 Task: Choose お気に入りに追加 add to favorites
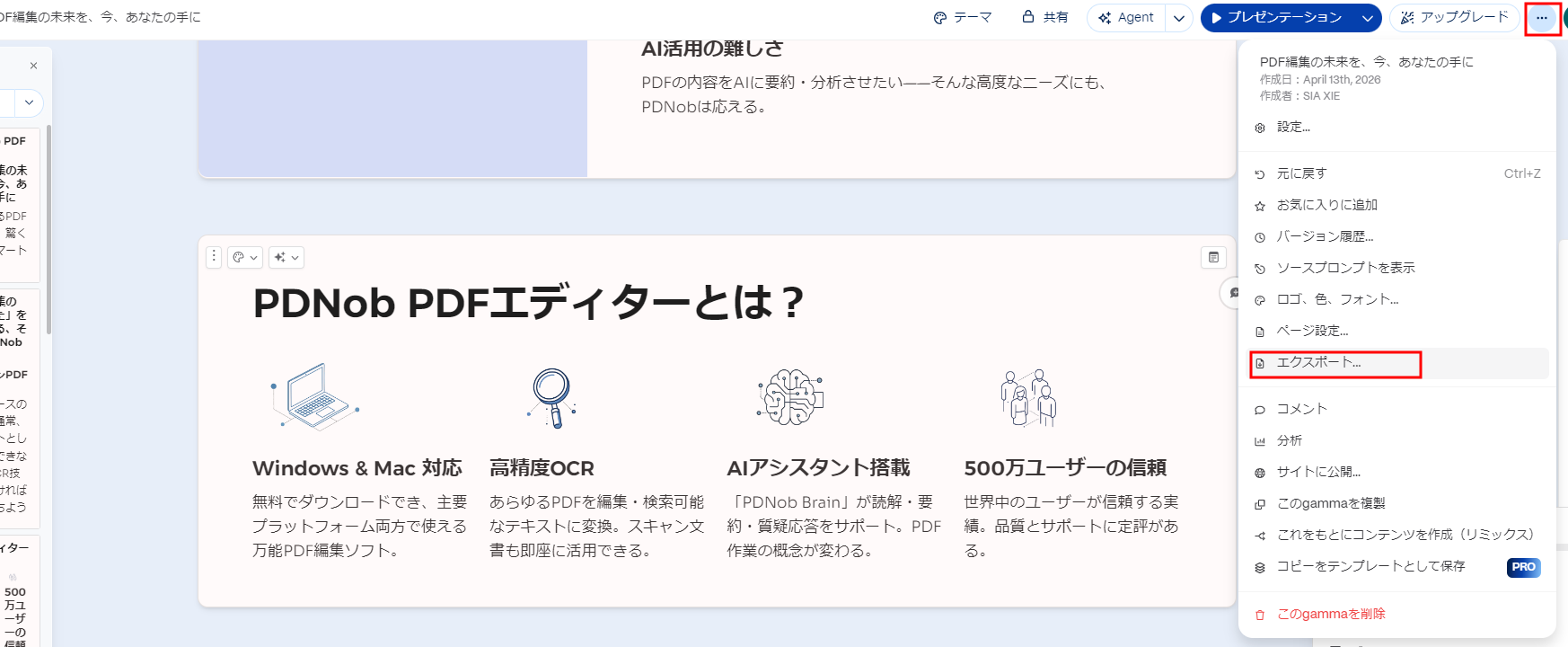[1397, 205]
